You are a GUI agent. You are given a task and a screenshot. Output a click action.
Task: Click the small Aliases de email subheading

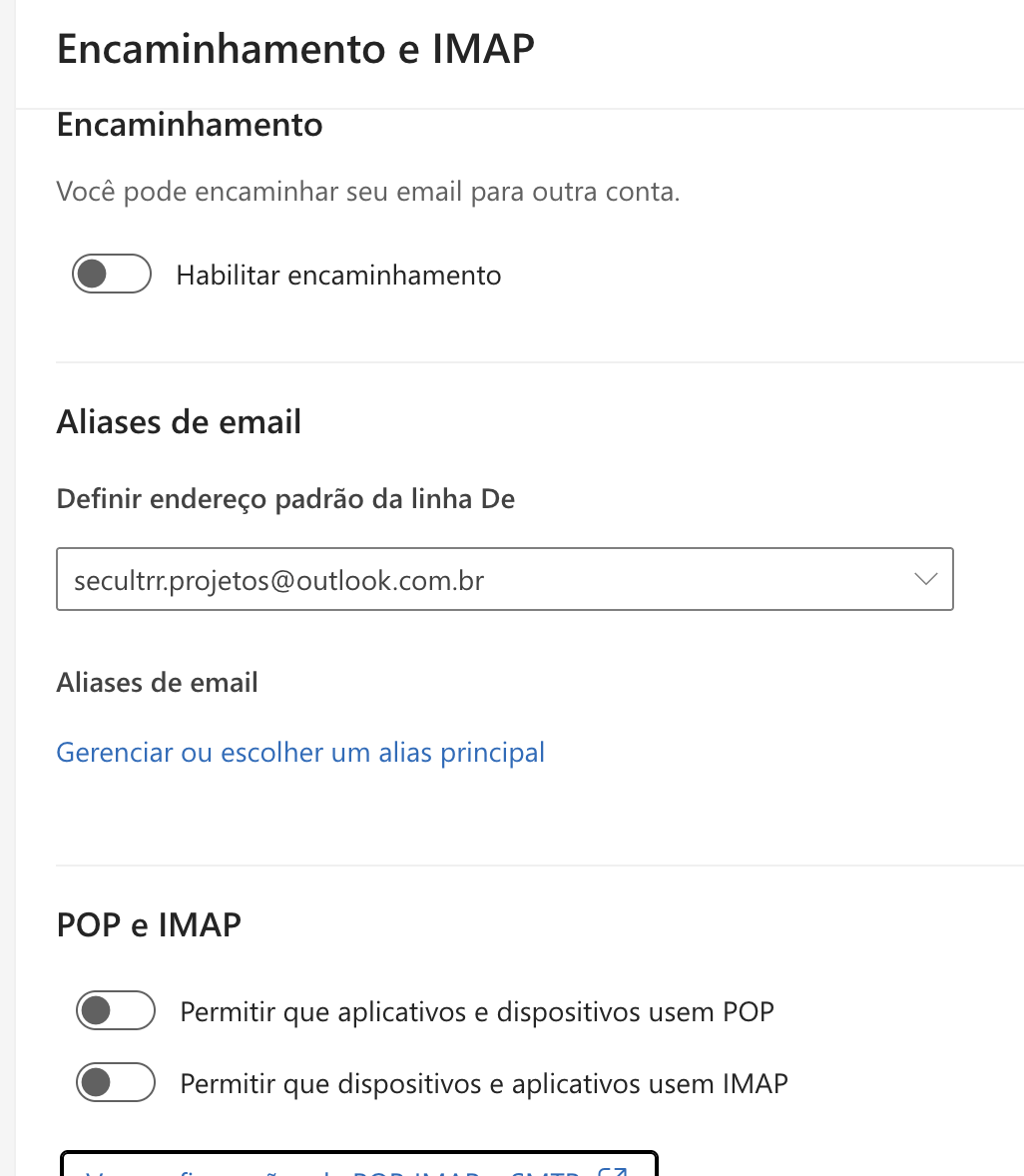coord(158,683)
